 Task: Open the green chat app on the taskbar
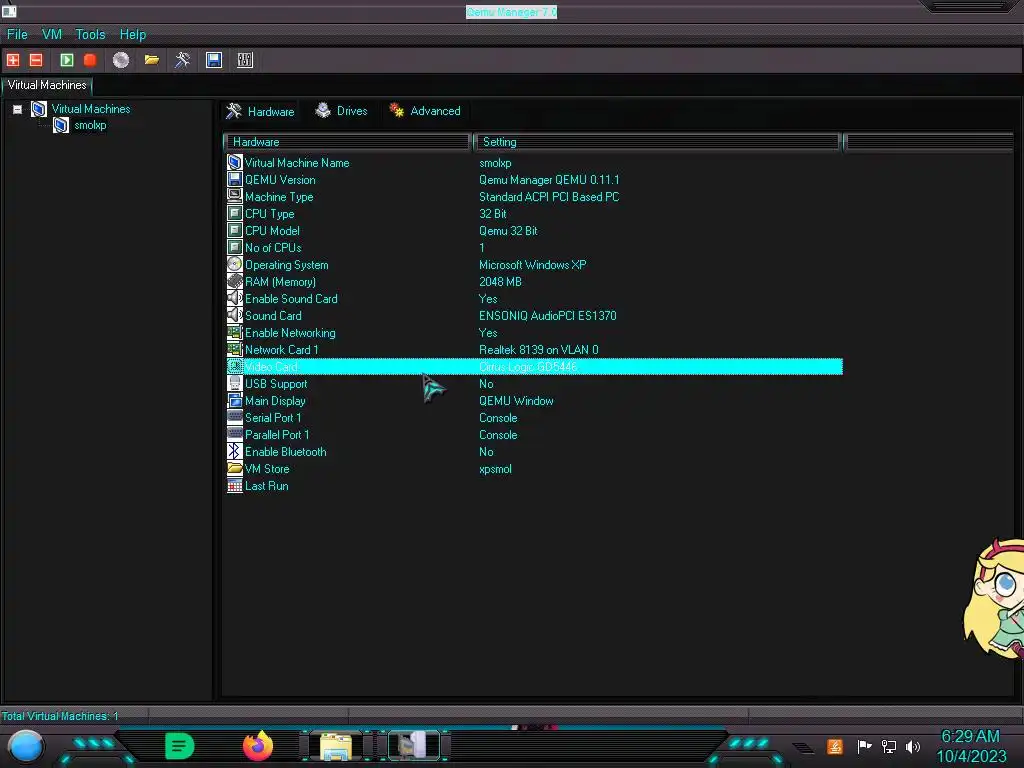[x=180, y=746]
